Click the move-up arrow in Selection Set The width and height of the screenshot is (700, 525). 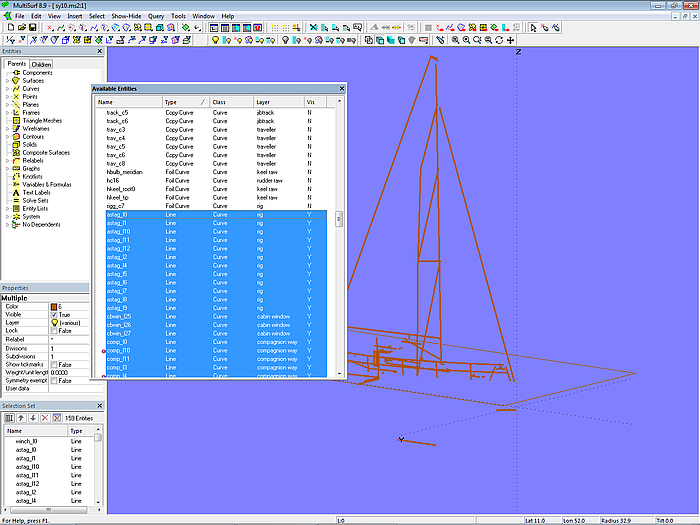[x=19, y=417]
